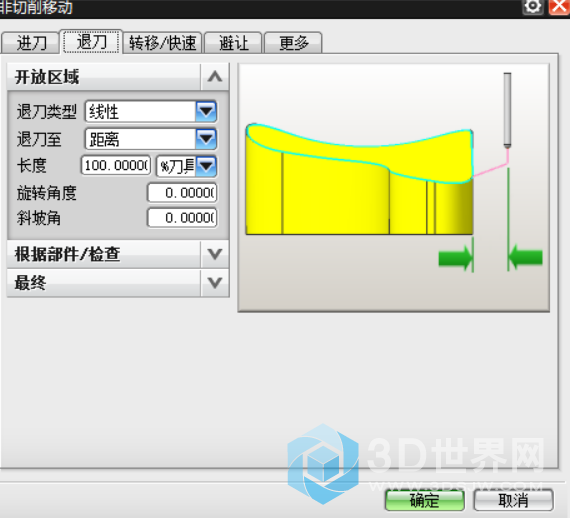Viewport: 570px width, 518px height.
Task: Click the 取消 button
Action: point(513,501)
